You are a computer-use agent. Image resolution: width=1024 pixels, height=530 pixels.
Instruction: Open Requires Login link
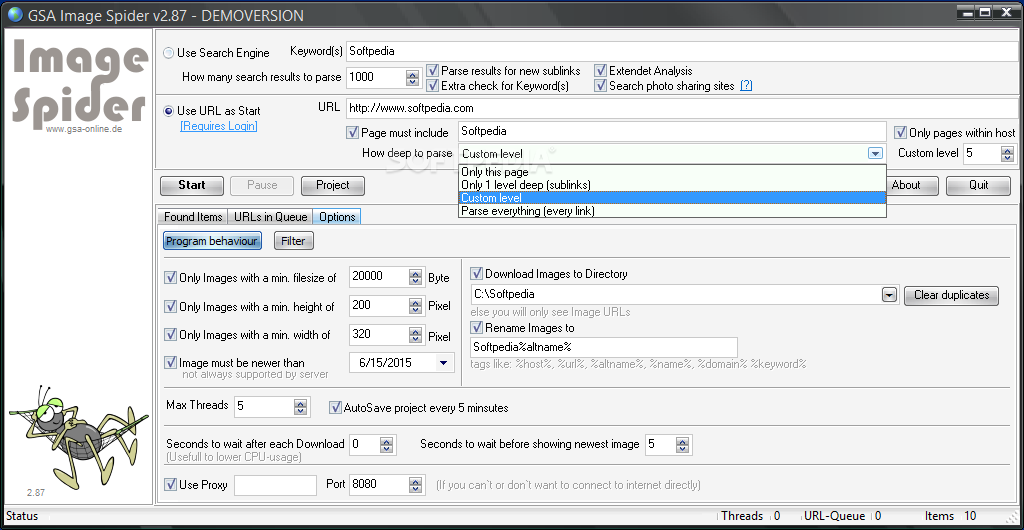(219, 126)
